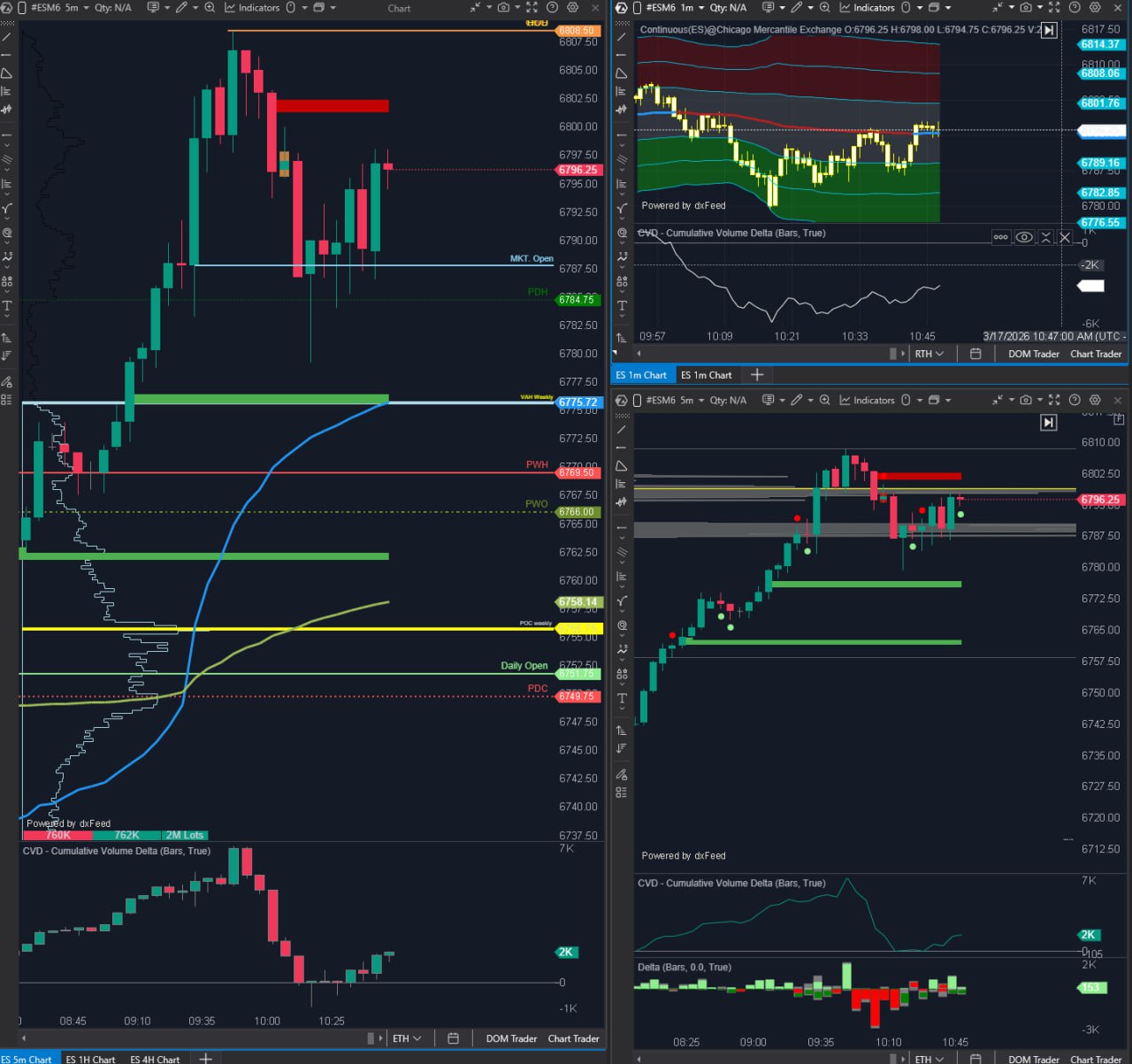Collapse the CVD indicator pane in 1m chart
Screen dimensions: 1132x1064
pyautogui.click(x=1045, y=237)
